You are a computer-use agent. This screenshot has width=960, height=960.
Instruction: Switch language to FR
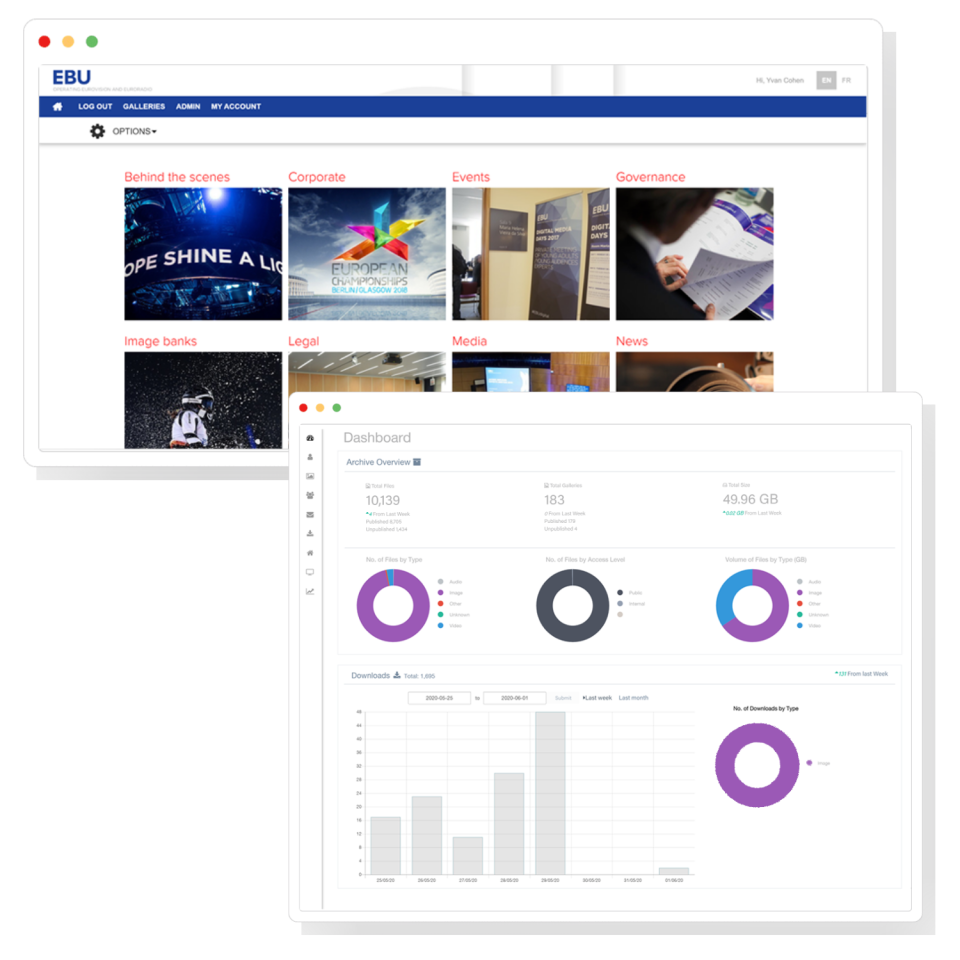(x=845, y=79)
